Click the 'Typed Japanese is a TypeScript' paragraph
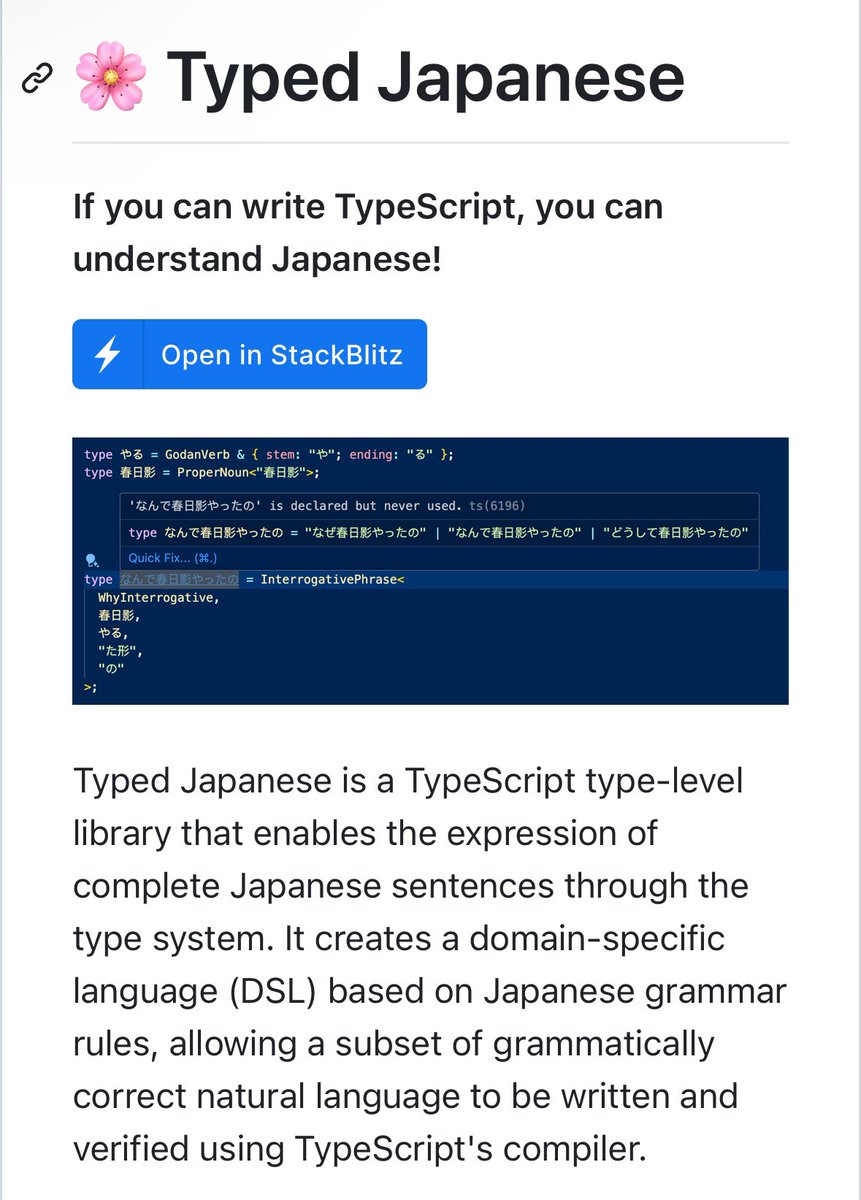Image resolution: width=861 pixels, height=1200 pixels. (x=429, y=965)
